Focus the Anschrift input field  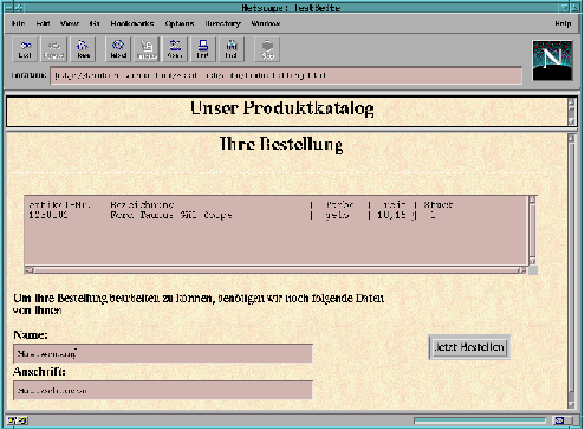point(163,390)
